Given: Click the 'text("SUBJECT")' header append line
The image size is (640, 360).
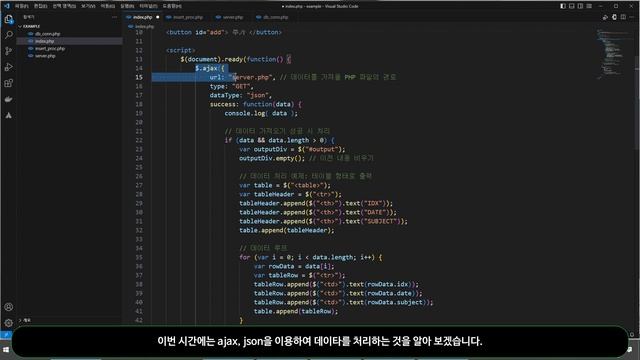Looking at the screenshot, I should coord(323,221).
